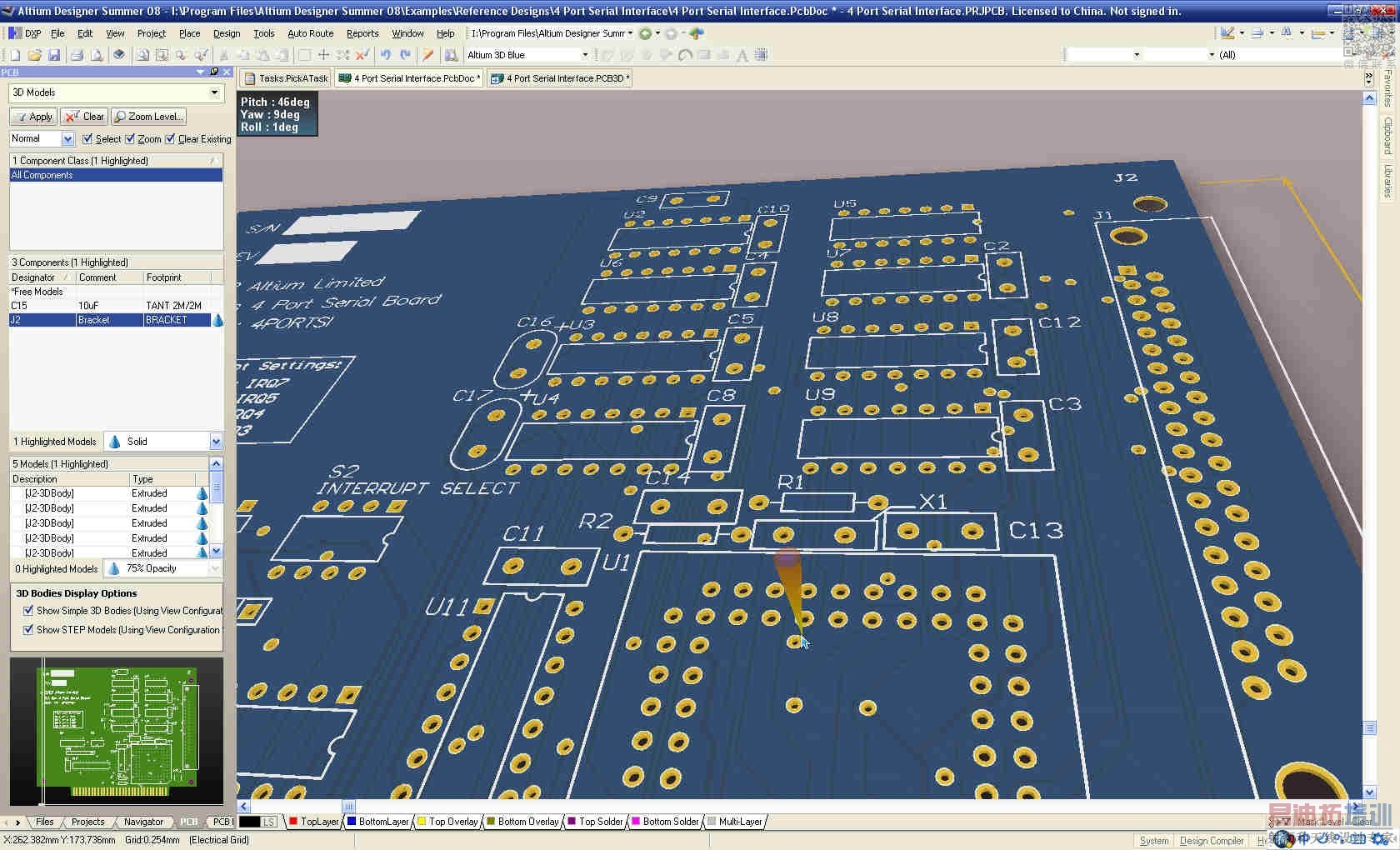1400x850 pixels.
Task: Click the Save icon in the toolbar
Action: tap(54, 55)
